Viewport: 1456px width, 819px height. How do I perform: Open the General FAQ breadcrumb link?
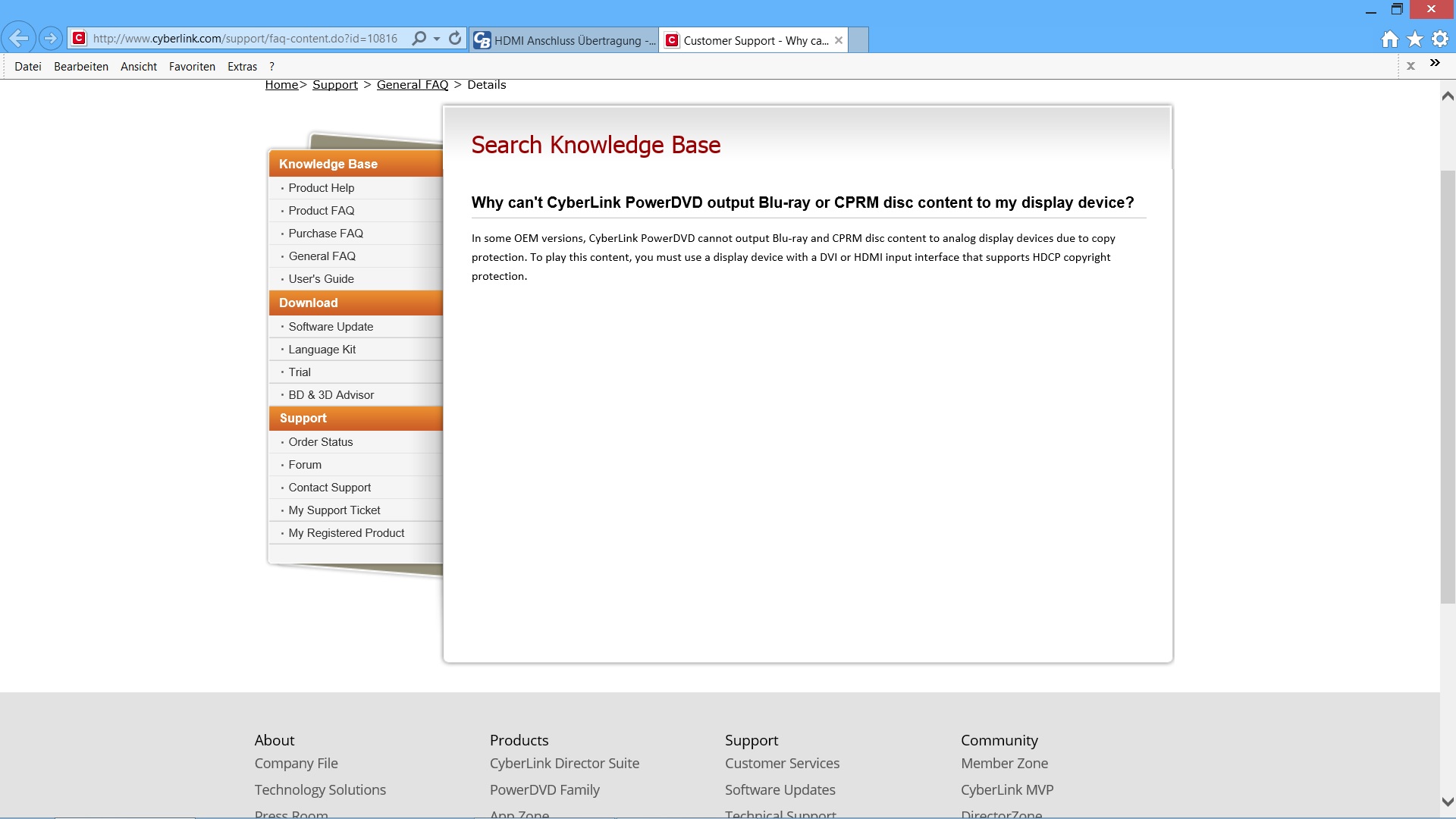pos(413,85)
